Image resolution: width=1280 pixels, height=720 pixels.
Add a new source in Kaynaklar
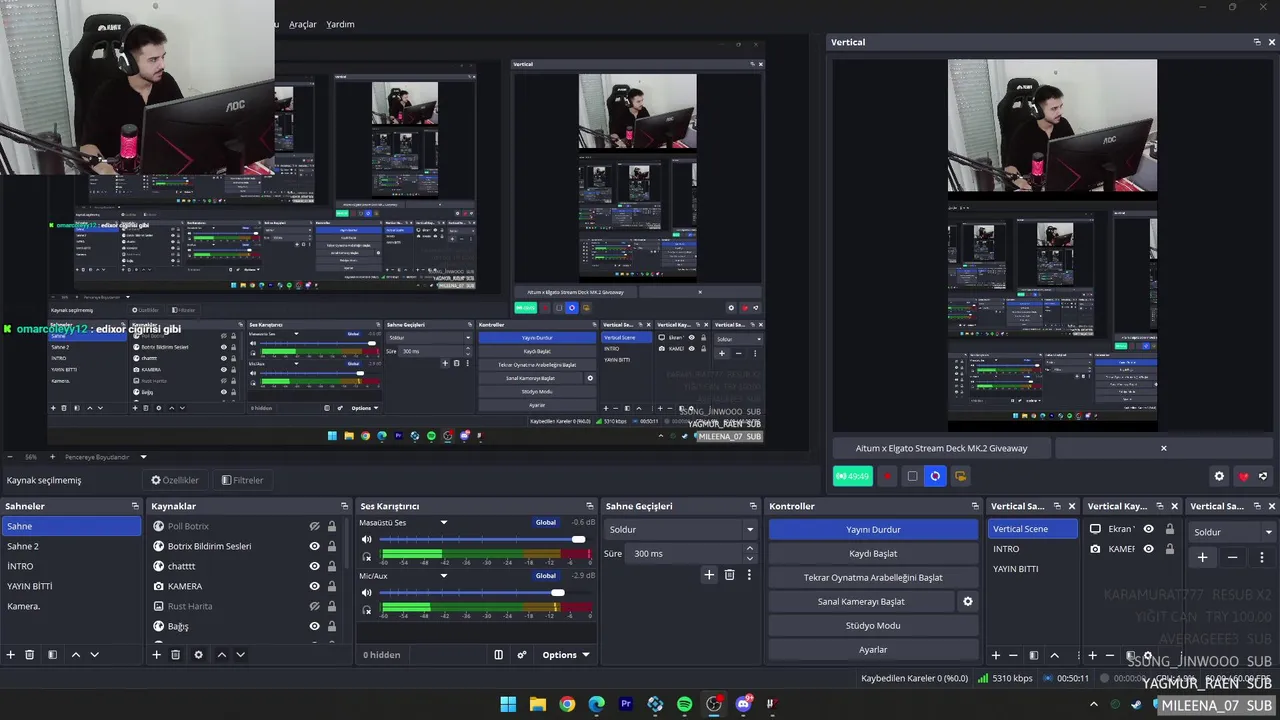(x=156, y=655)
